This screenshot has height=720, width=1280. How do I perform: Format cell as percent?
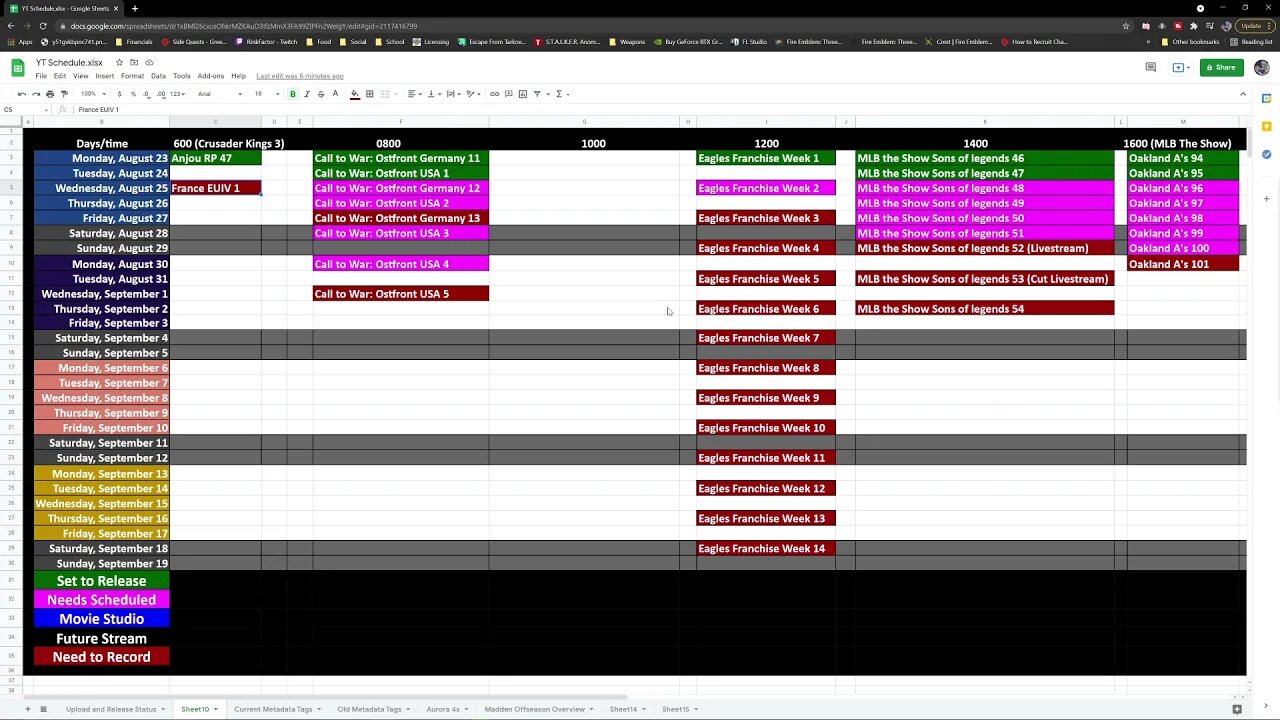click(133, 94)
